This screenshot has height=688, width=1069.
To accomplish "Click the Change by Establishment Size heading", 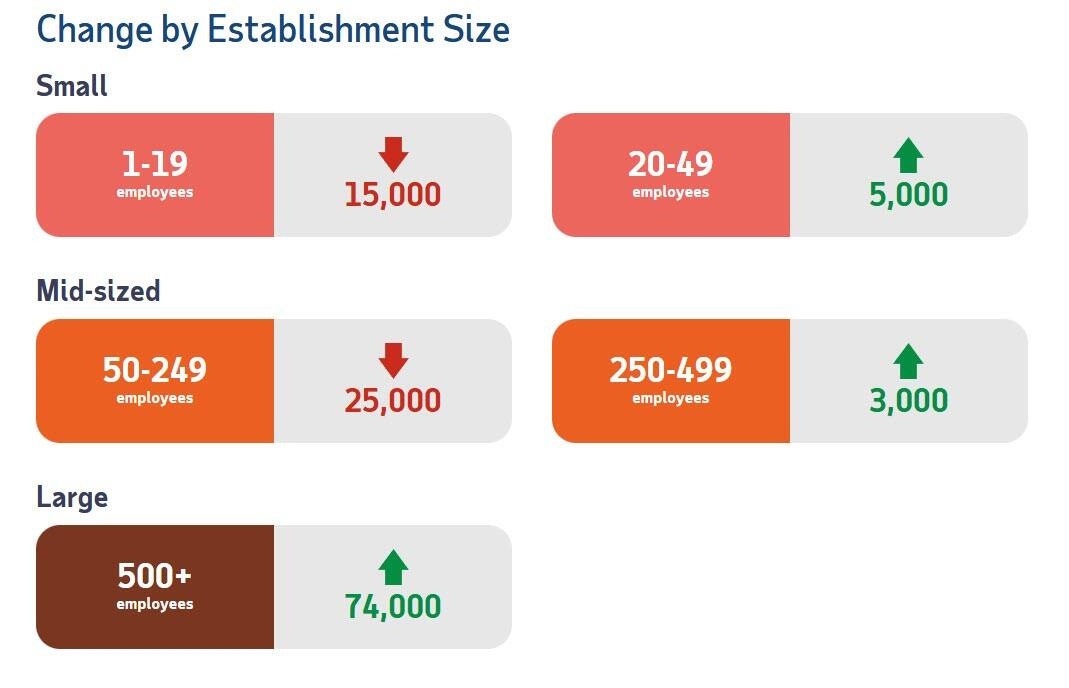I will (273, 29).
